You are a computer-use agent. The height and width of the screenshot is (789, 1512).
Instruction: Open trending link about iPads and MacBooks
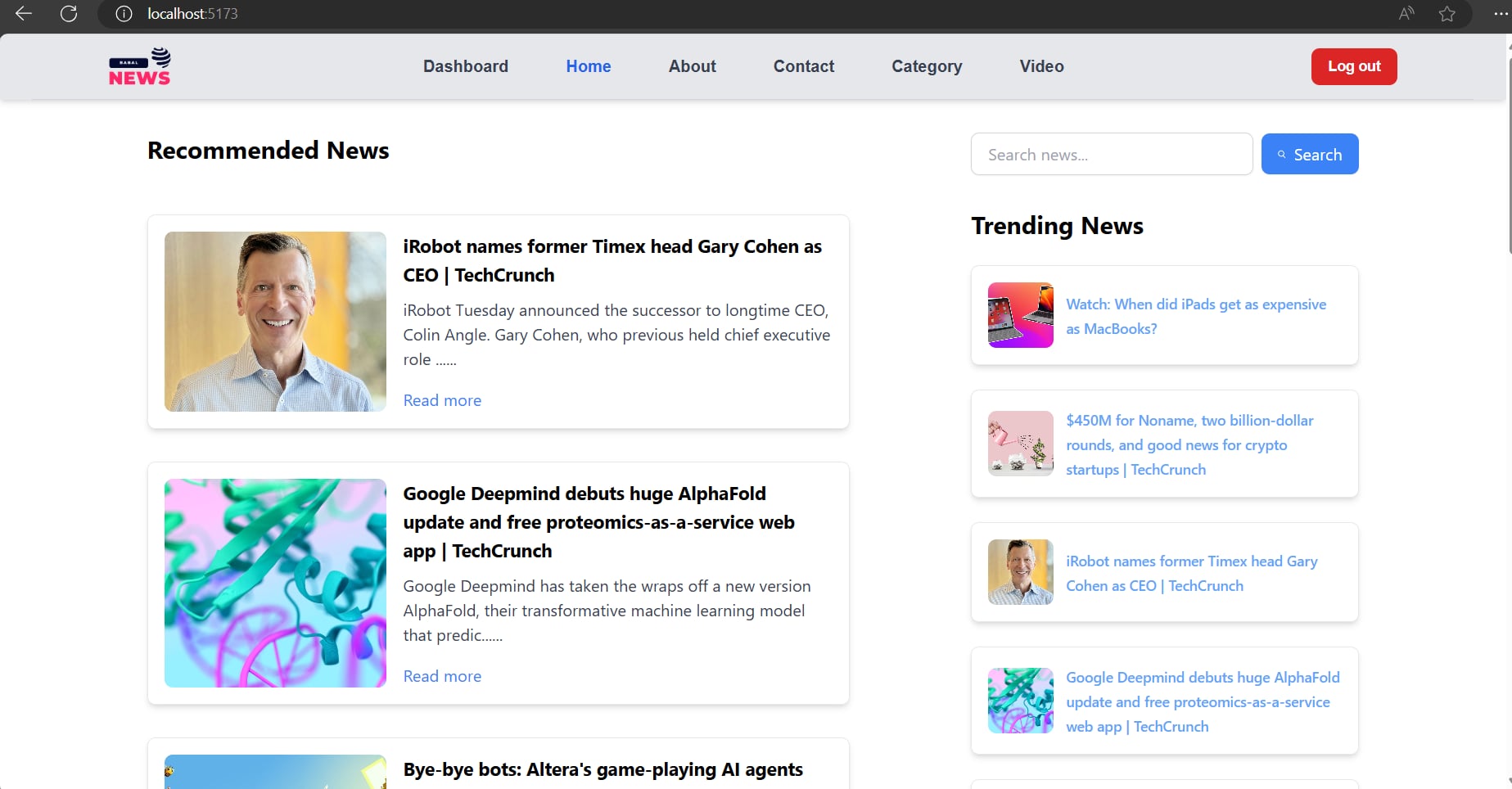tap(1196, 316)
